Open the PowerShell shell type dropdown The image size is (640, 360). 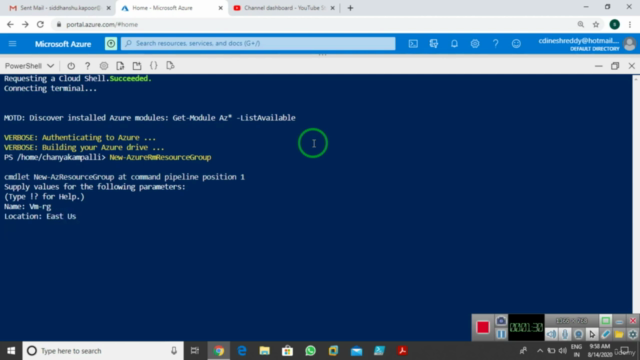point(29,66)
